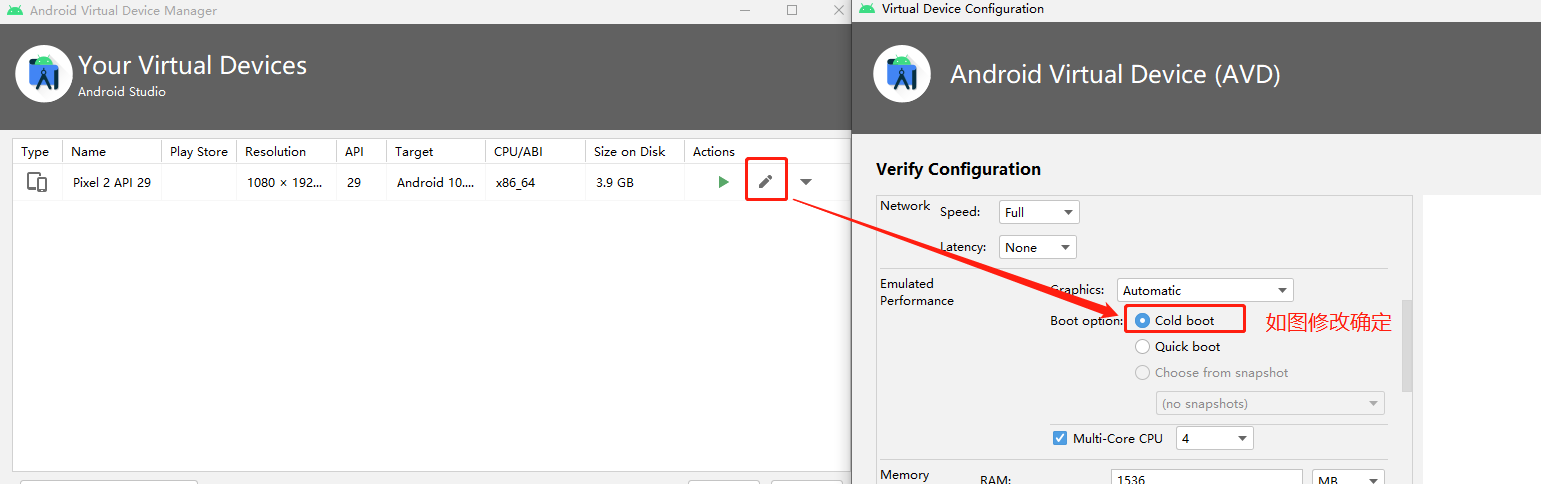Open the Latency dropdown showing None

coord(1038,247)
